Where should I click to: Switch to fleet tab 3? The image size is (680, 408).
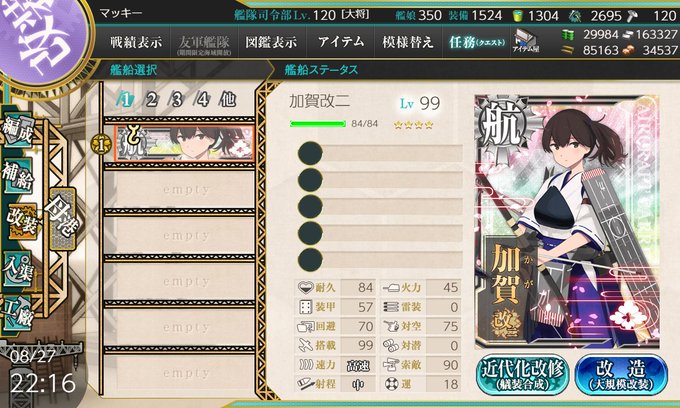[176, 100]
